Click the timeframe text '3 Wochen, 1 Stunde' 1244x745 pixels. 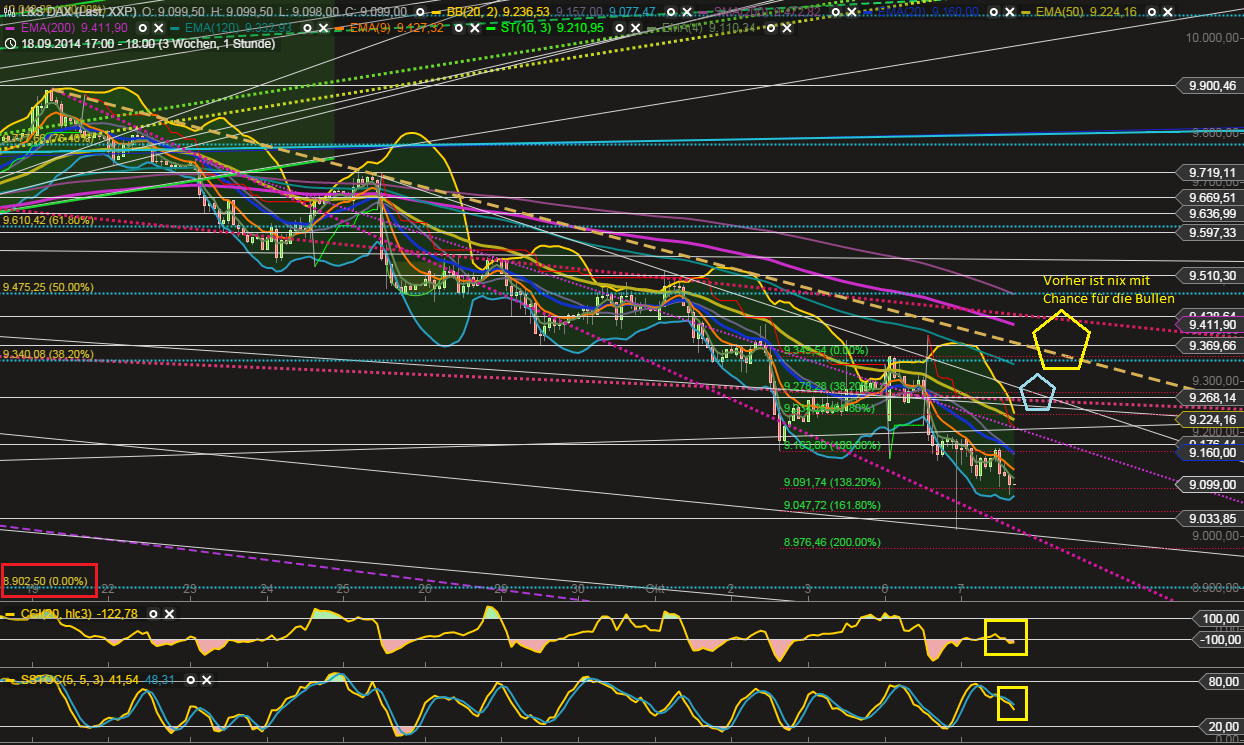[x=217, y=44]
